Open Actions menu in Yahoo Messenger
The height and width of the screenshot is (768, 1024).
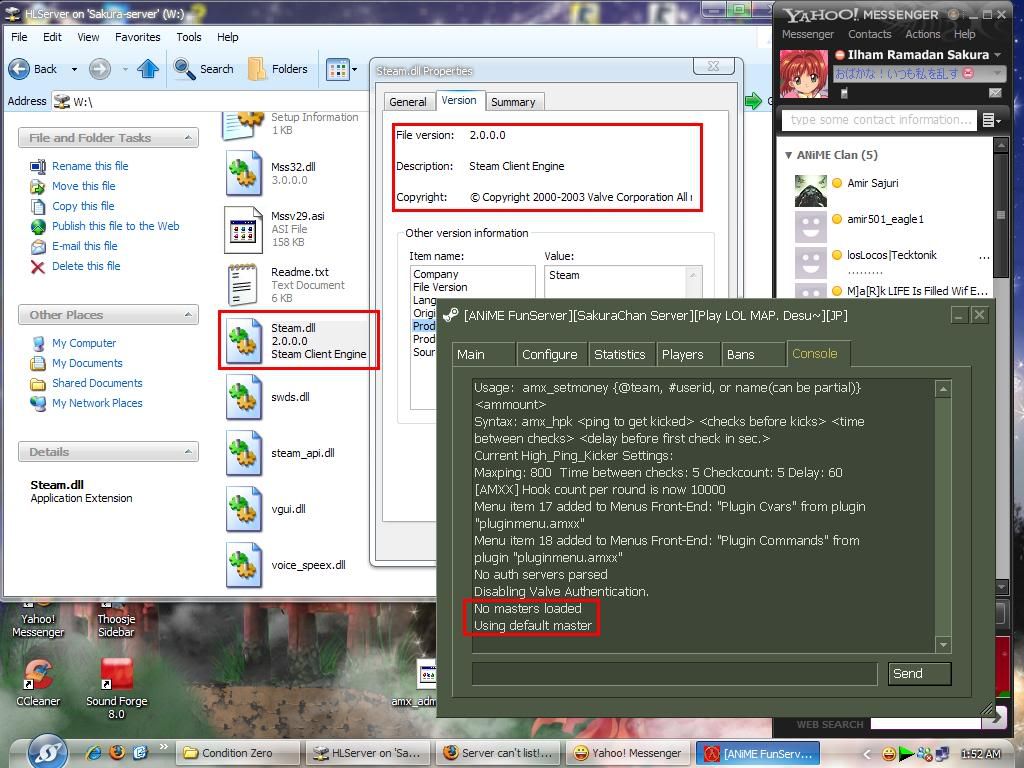[923, 34]
